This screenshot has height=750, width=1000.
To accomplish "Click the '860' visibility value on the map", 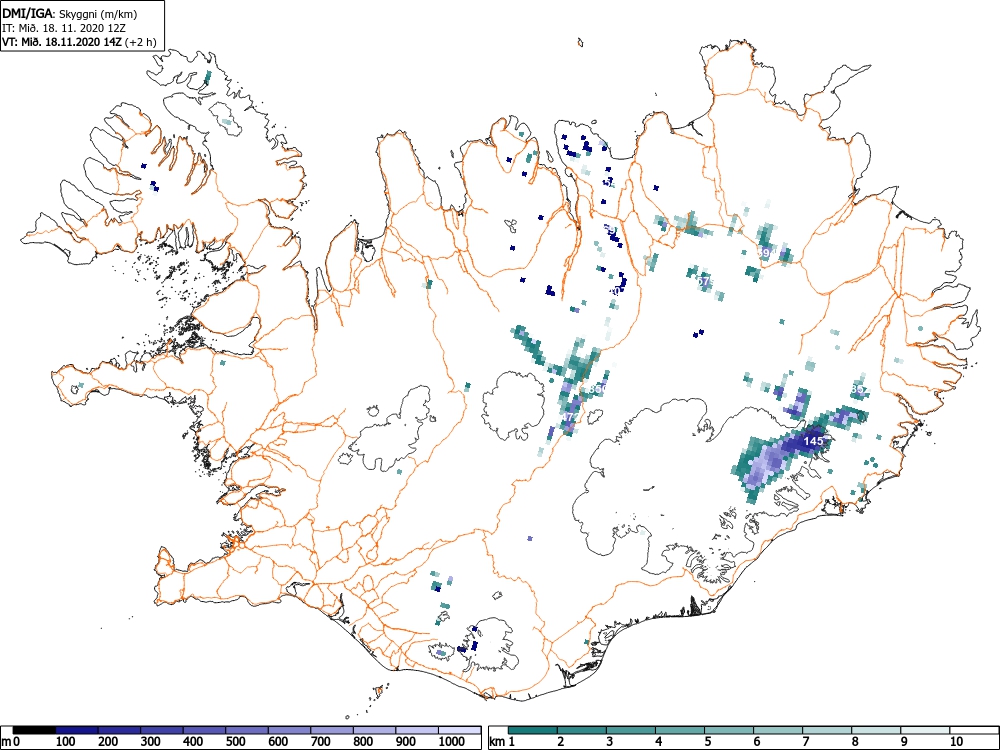I will [598, 389].
